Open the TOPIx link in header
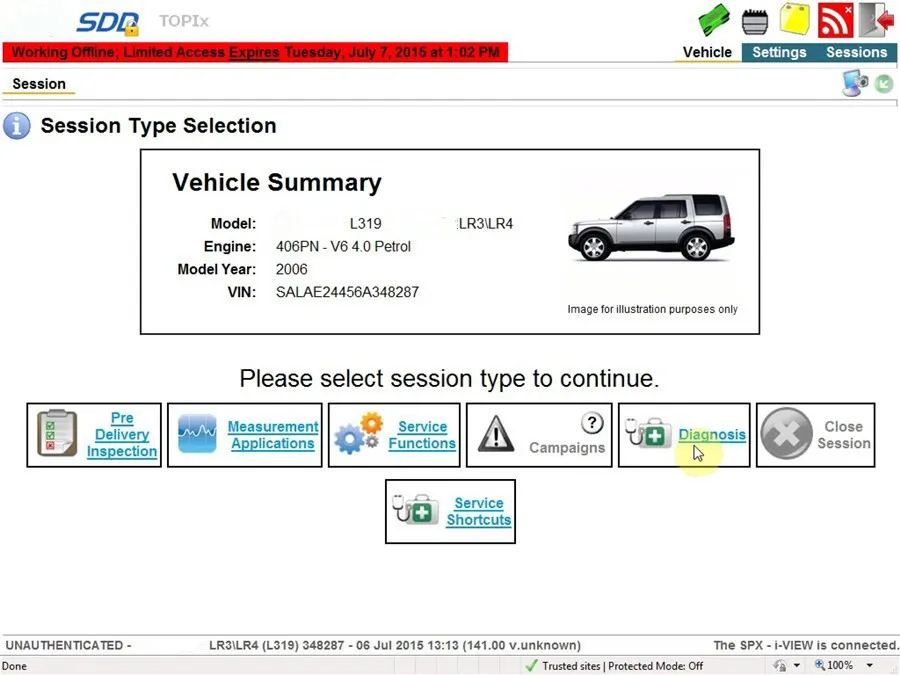 point(184,21)
